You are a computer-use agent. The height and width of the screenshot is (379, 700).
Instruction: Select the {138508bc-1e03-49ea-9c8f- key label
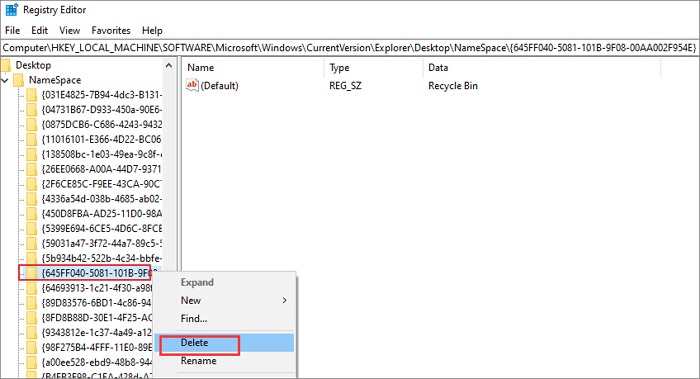click(x=102, y=154)
